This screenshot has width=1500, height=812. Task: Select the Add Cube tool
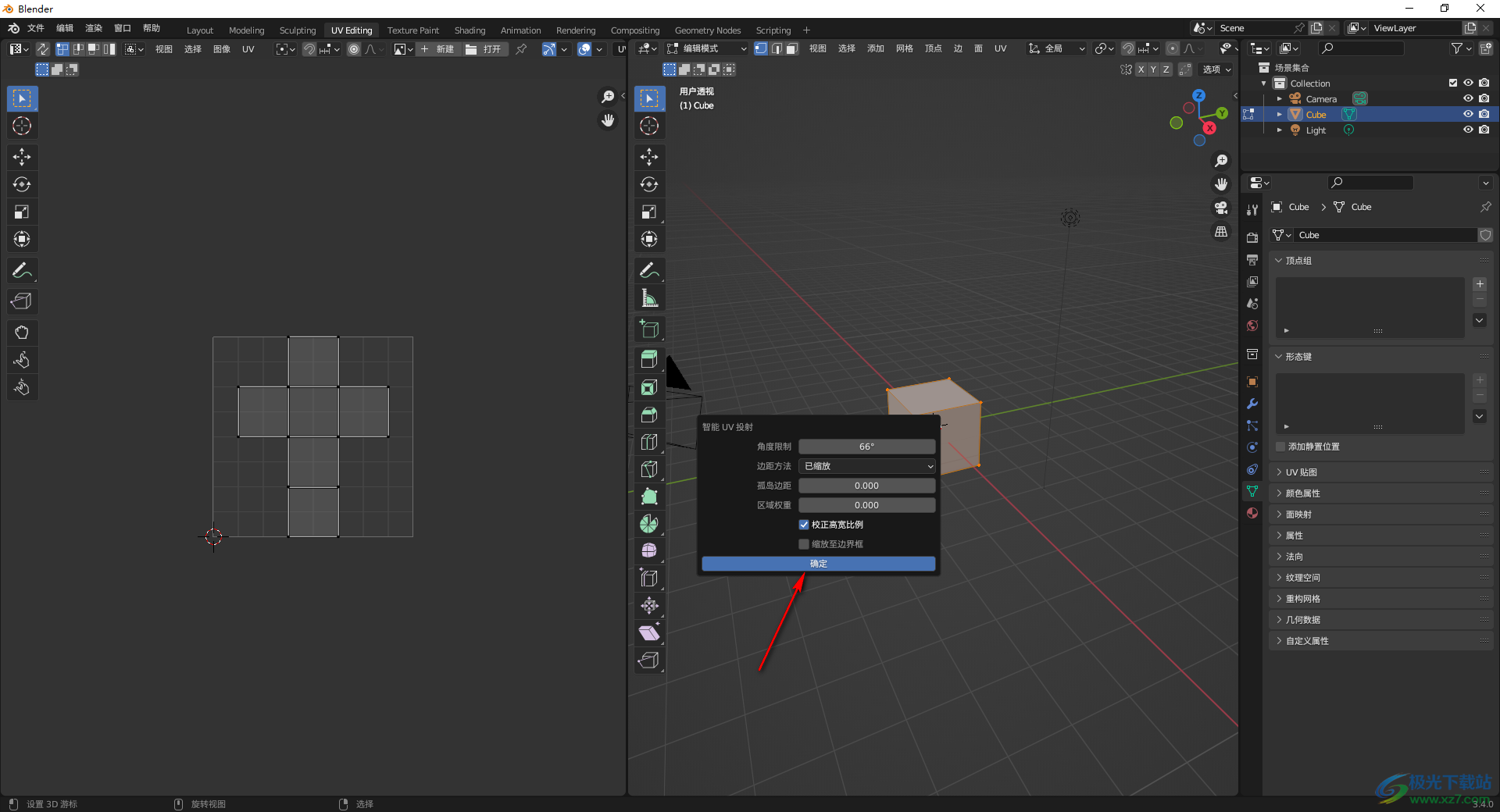coord(649,329)
